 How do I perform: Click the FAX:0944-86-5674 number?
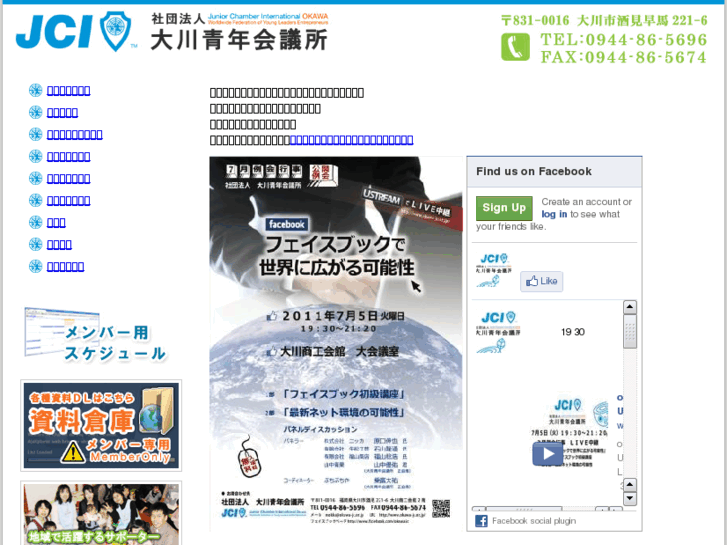click(624, 57)
